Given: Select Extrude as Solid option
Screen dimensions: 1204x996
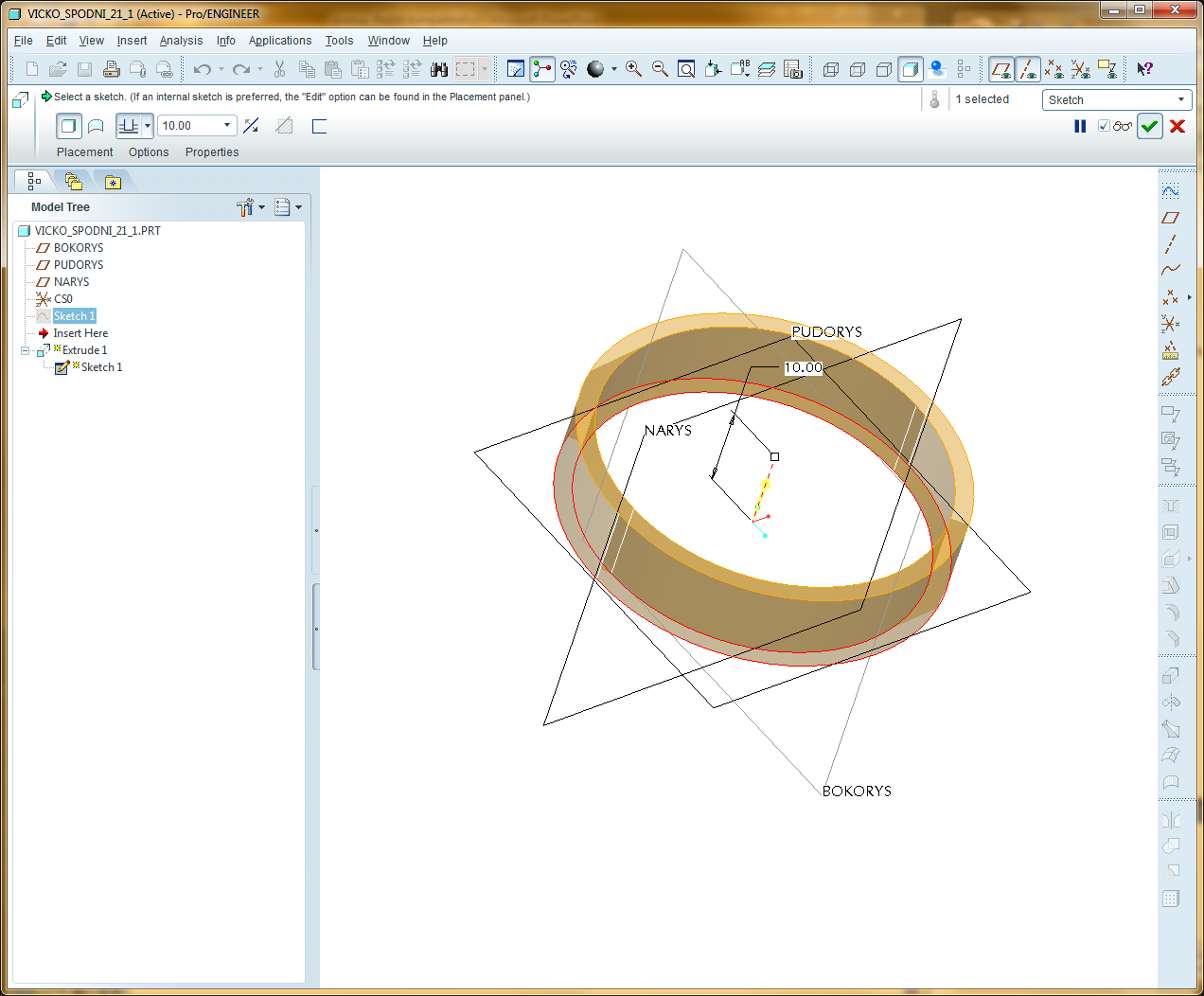Looking at the screenshot, I should pyautogui.click(x=69, y=126).
